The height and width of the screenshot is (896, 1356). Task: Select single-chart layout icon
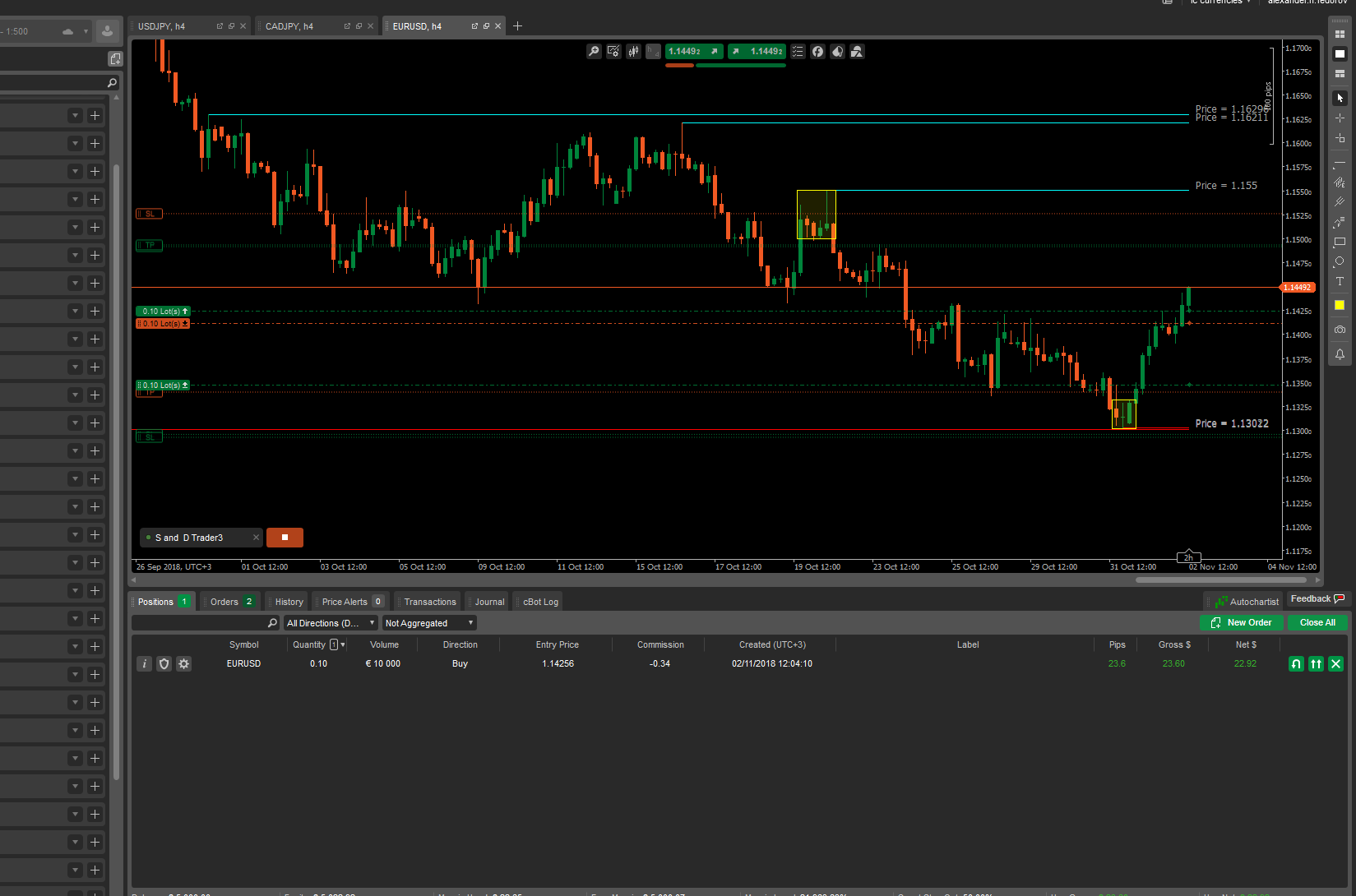point(1340,54)
